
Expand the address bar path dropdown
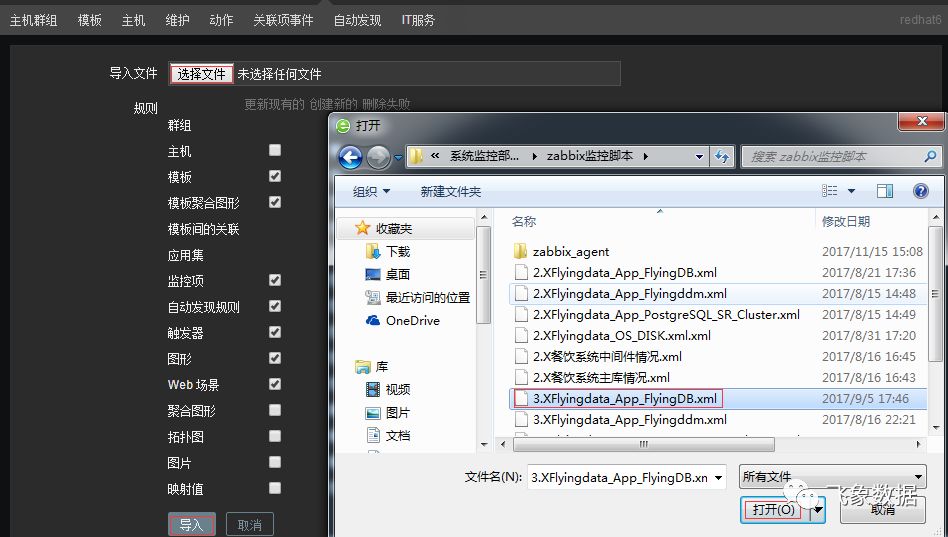pos(699,156)
